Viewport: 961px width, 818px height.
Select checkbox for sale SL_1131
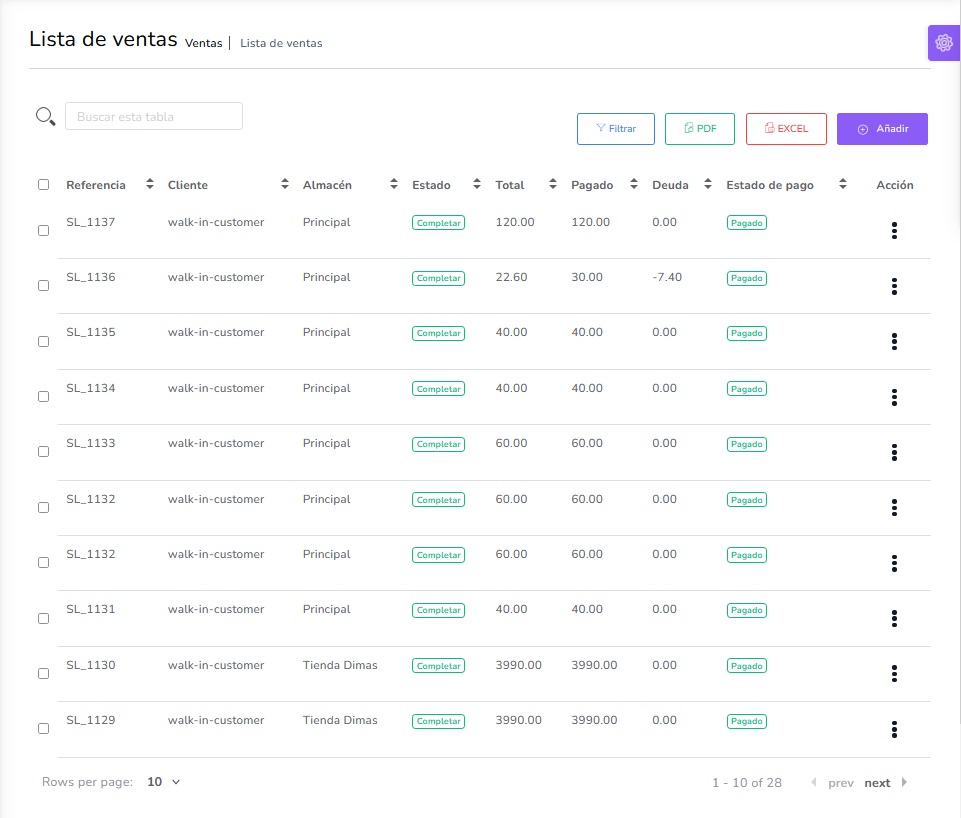(x=44, y=618)
